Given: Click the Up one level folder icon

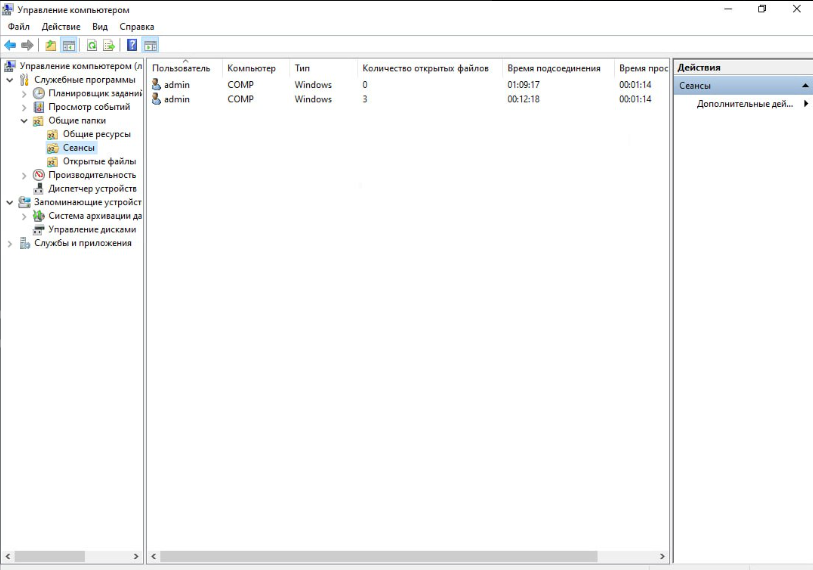Looking at the screenshot, I should [50, 46].
